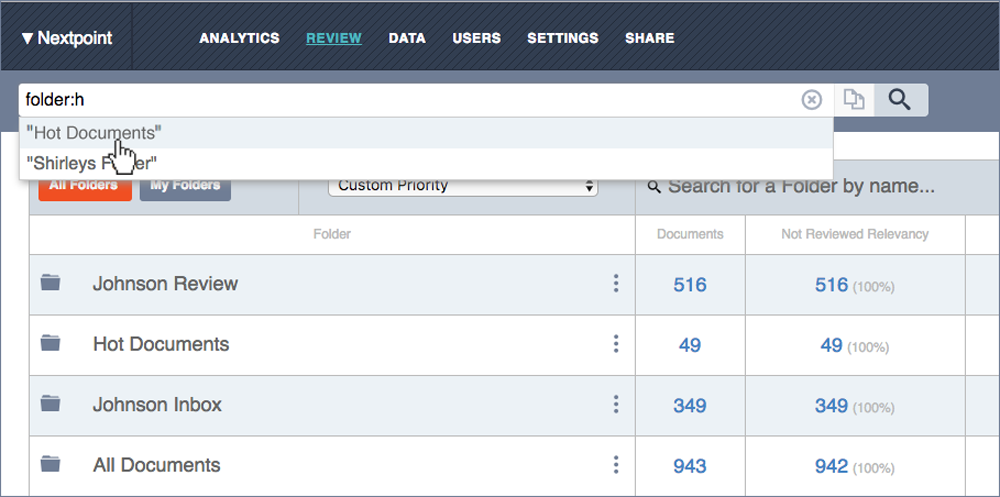Open All Documents options menu (three dots)
The image size is (1000, 497).
coord(615,464)
